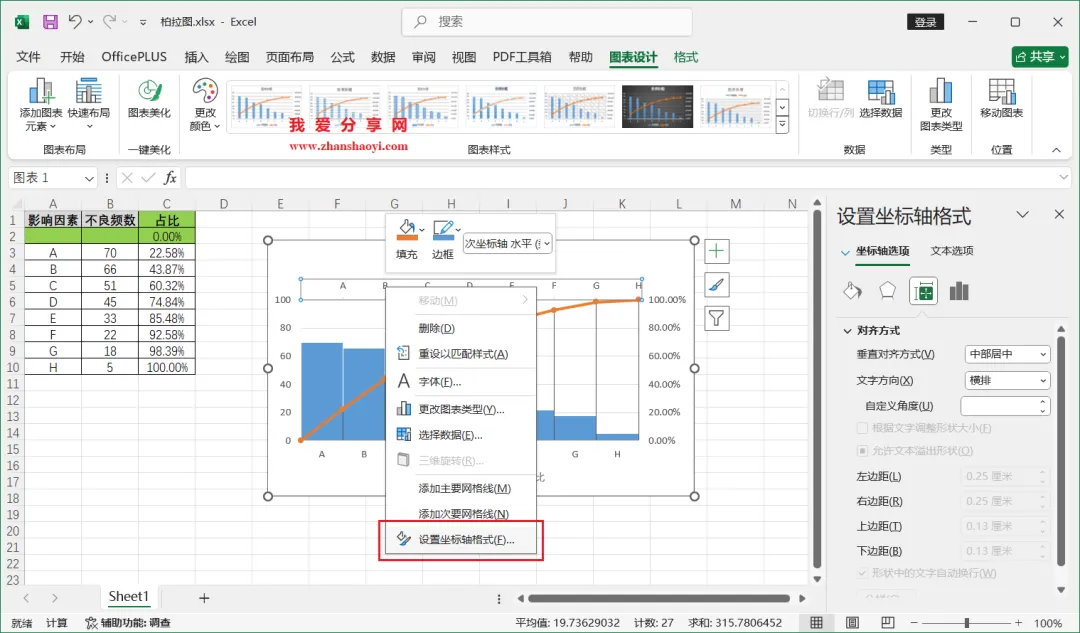This screenshot has height=633, width=1080.
Task: Click the 共享 share button
Action: click(x=1040, y=56)
